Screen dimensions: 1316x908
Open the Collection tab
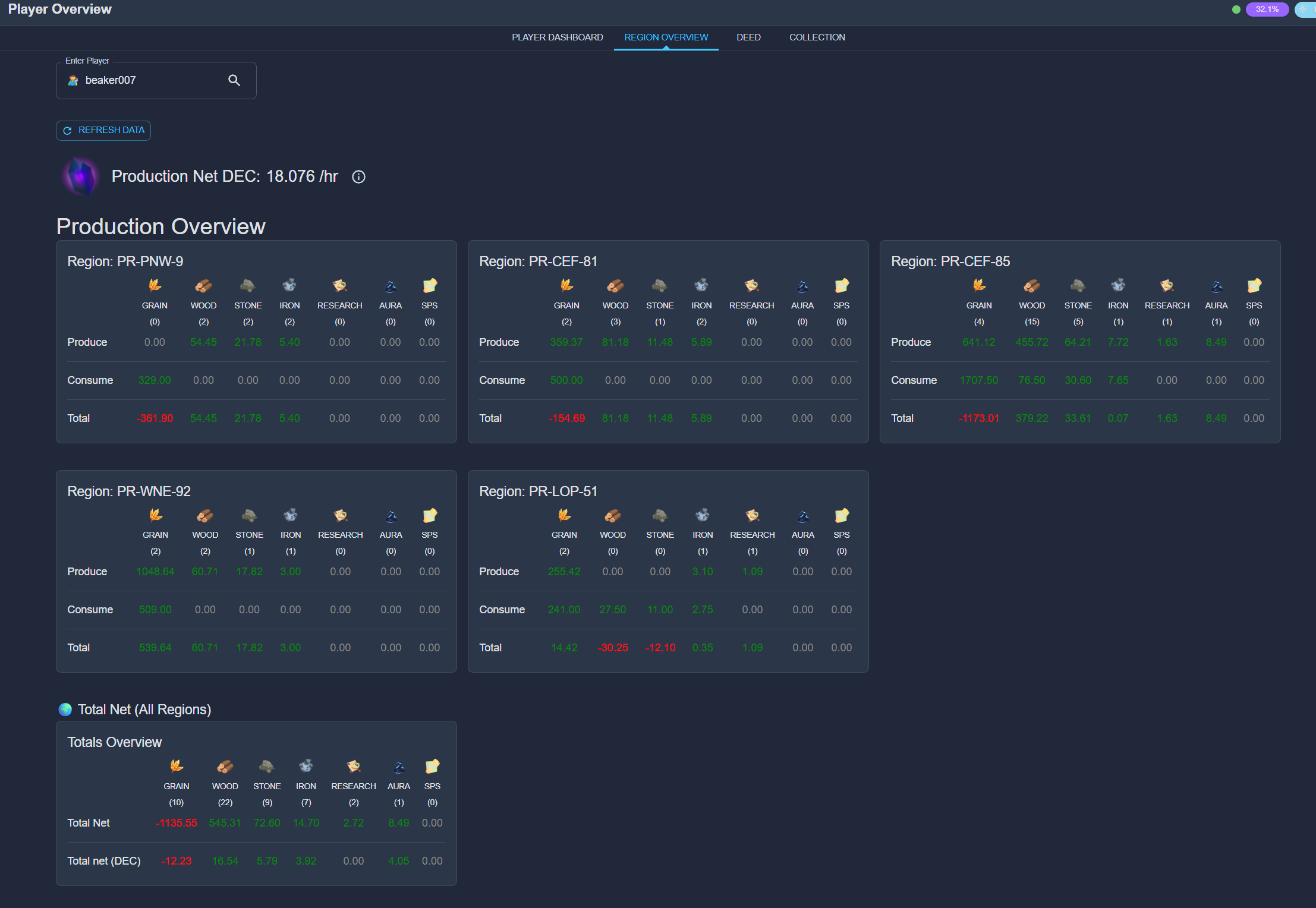(817, 37)
